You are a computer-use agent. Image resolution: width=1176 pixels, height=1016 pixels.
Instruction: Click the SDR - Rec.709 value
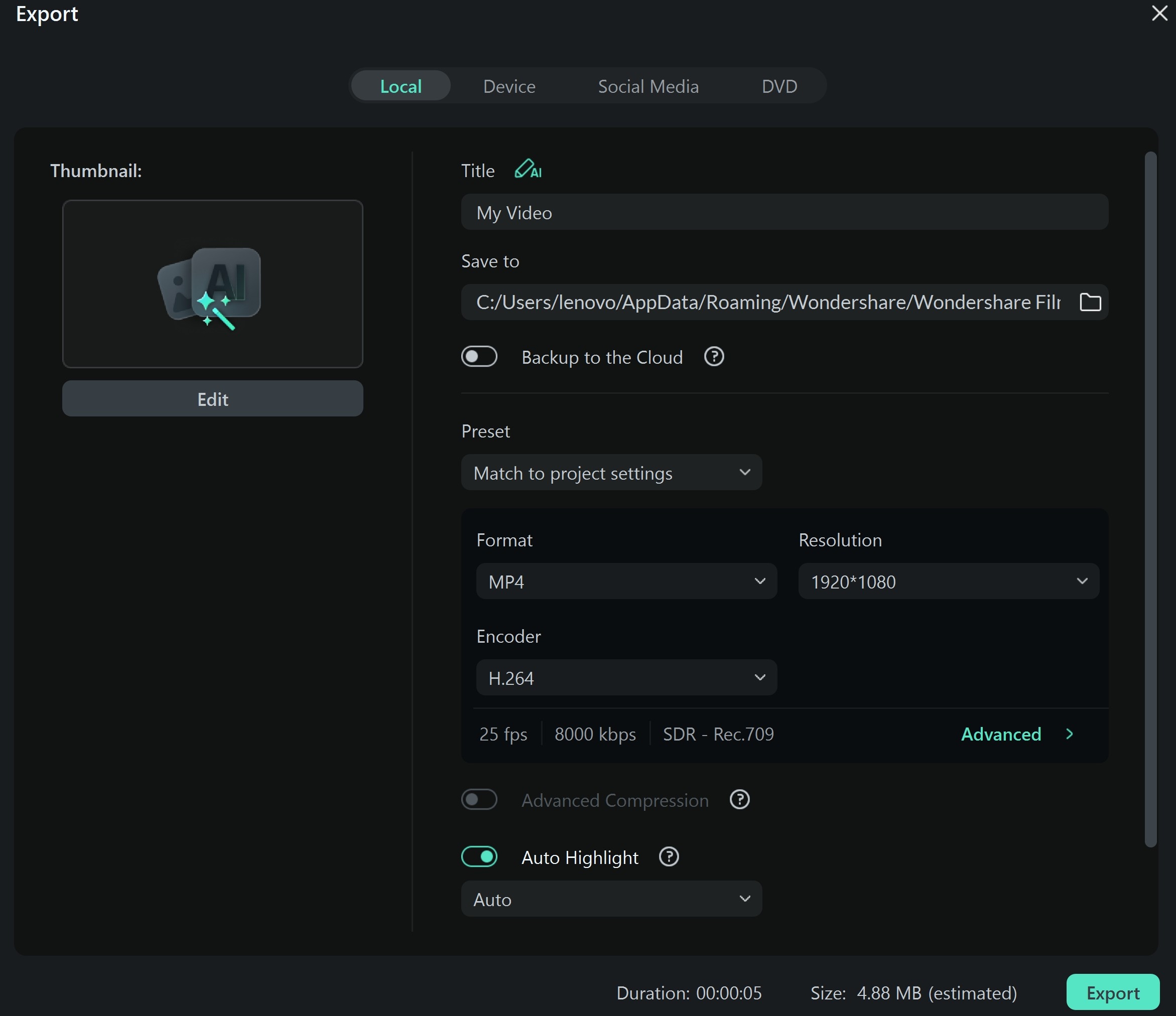718,734
